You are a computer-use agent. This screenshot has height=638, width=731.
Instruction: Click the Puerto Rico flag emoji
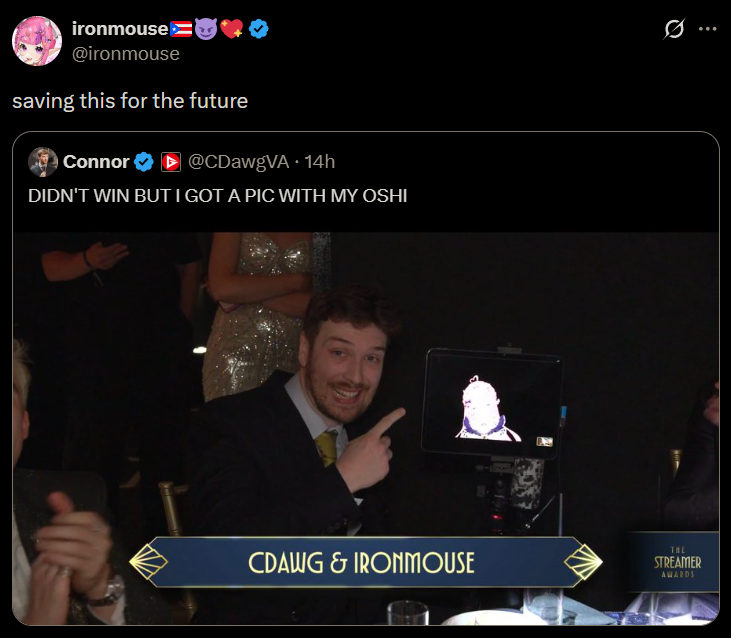(181, 29)
